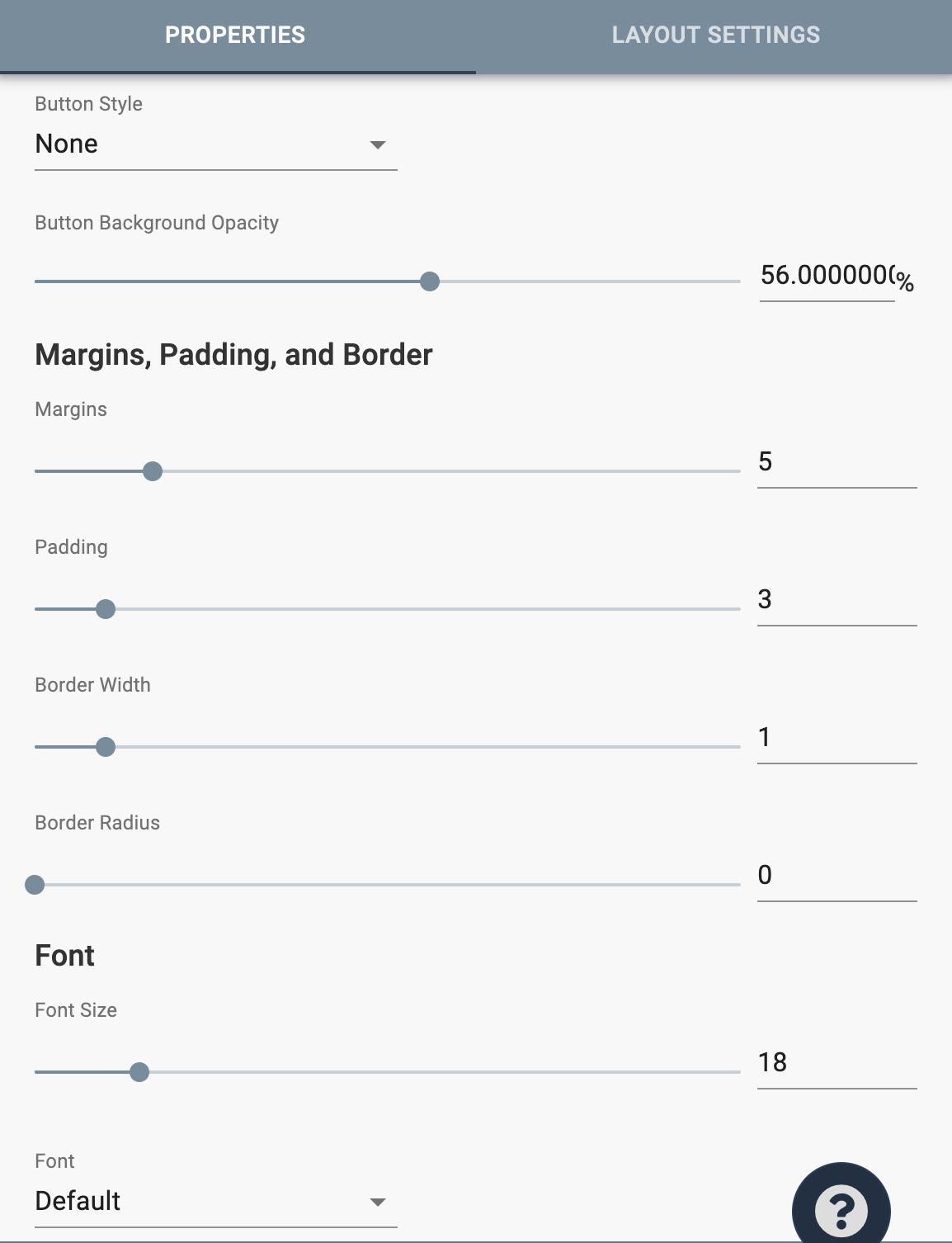952x1243 pixels.
Task: Click the opacity percentage input field
Action: pyautogui.click(x=825, y=276)
